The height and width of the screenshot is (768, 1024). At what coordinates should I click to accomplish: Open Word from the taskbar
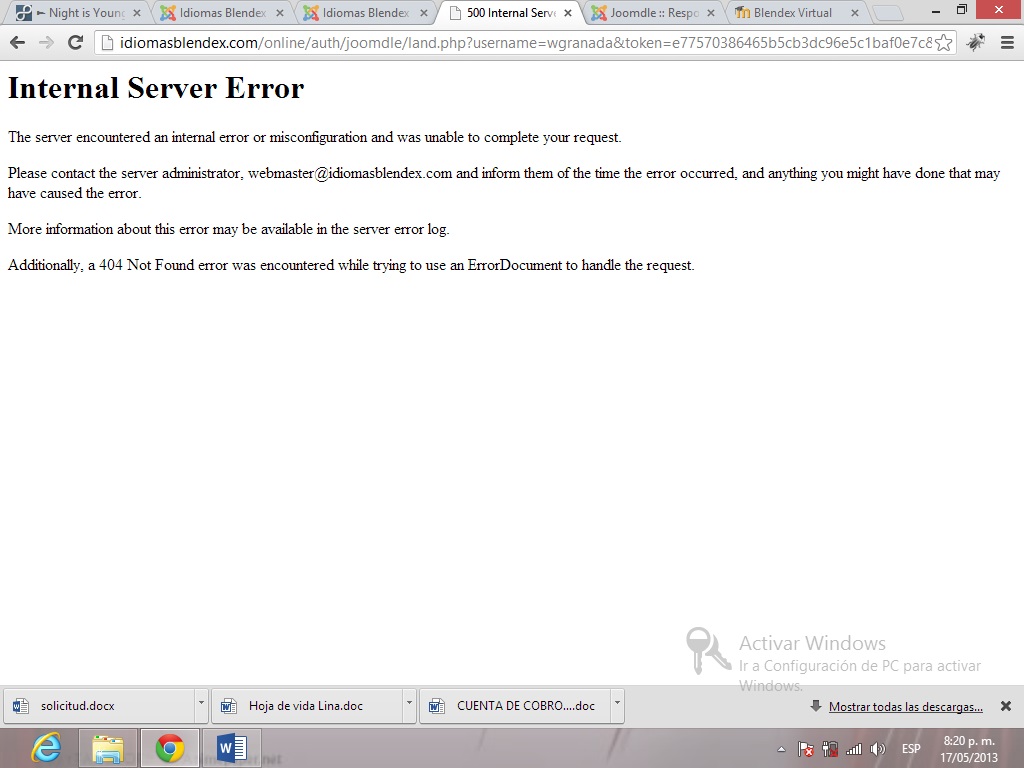(231, 748)
